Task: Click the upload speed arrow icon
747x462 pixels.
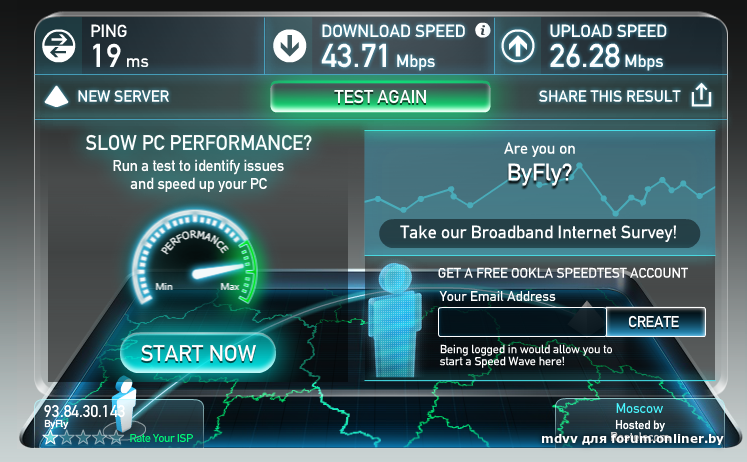Action: (x=517, y=46)
